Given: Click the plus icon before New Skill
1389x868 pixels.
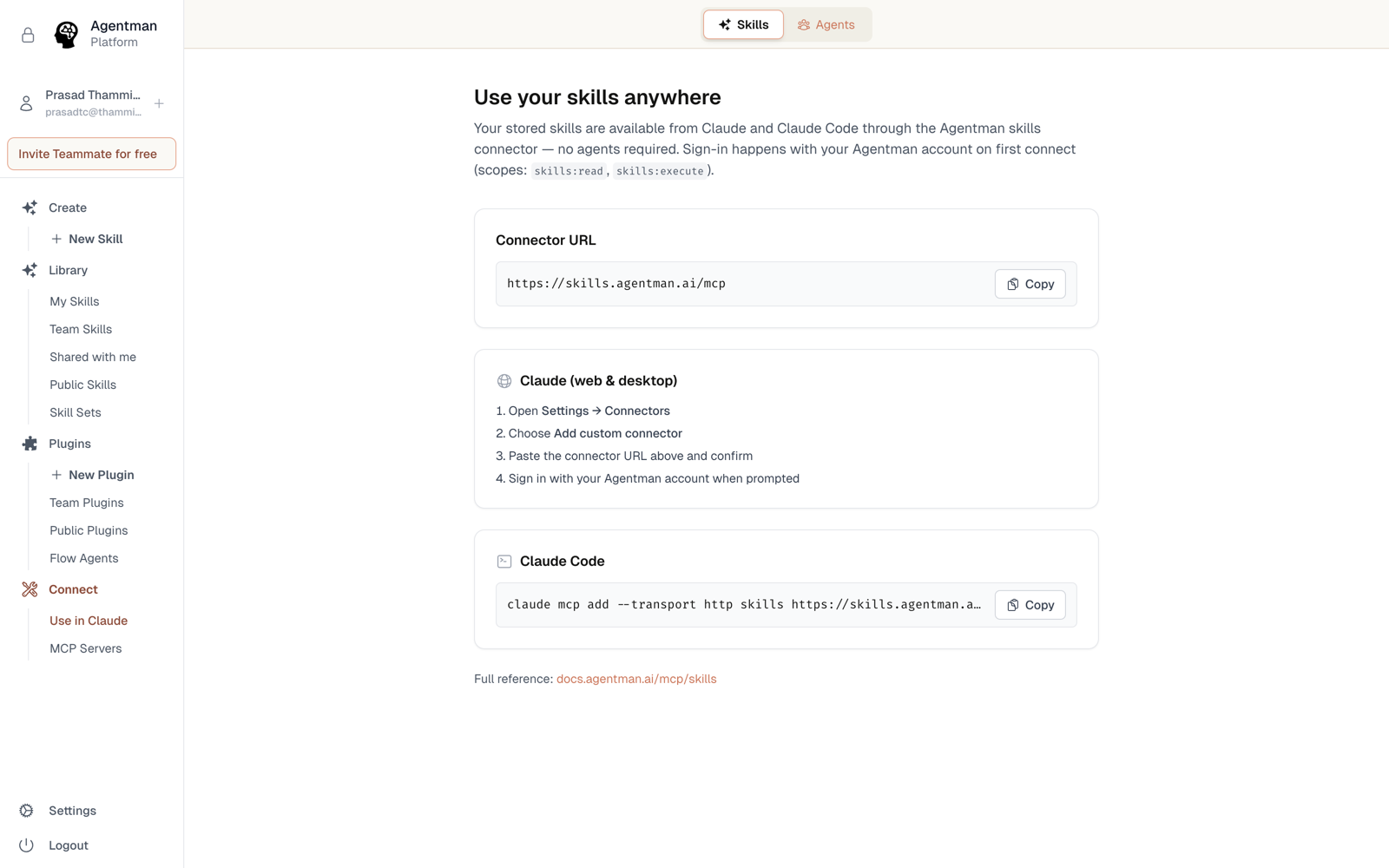Looking at the screenshot, I should tap(56, 239).
